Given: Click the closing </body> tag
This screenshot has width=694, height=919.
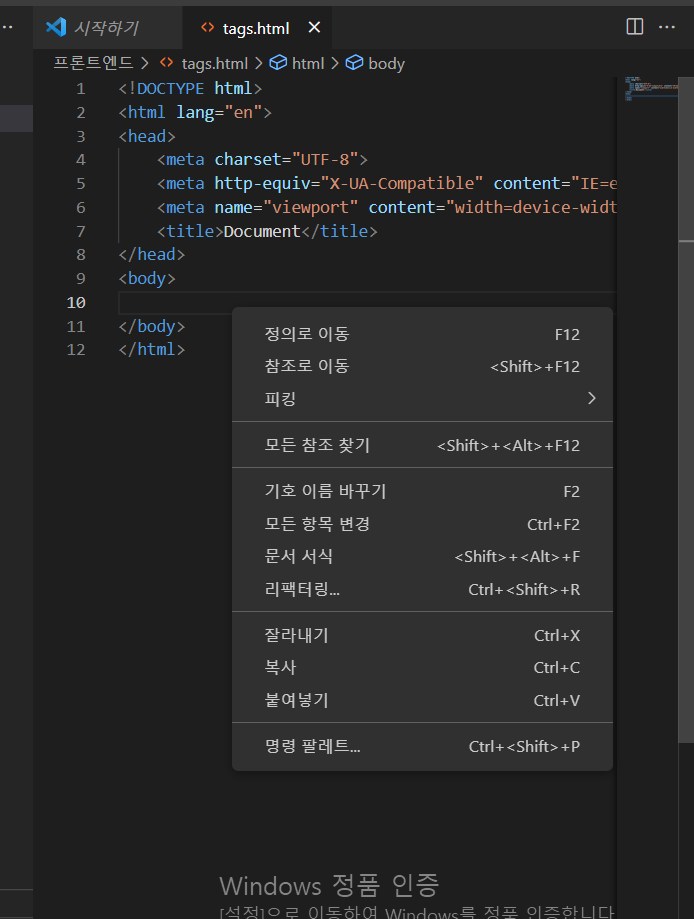Looking at the screenshot, I should point(152,326).
